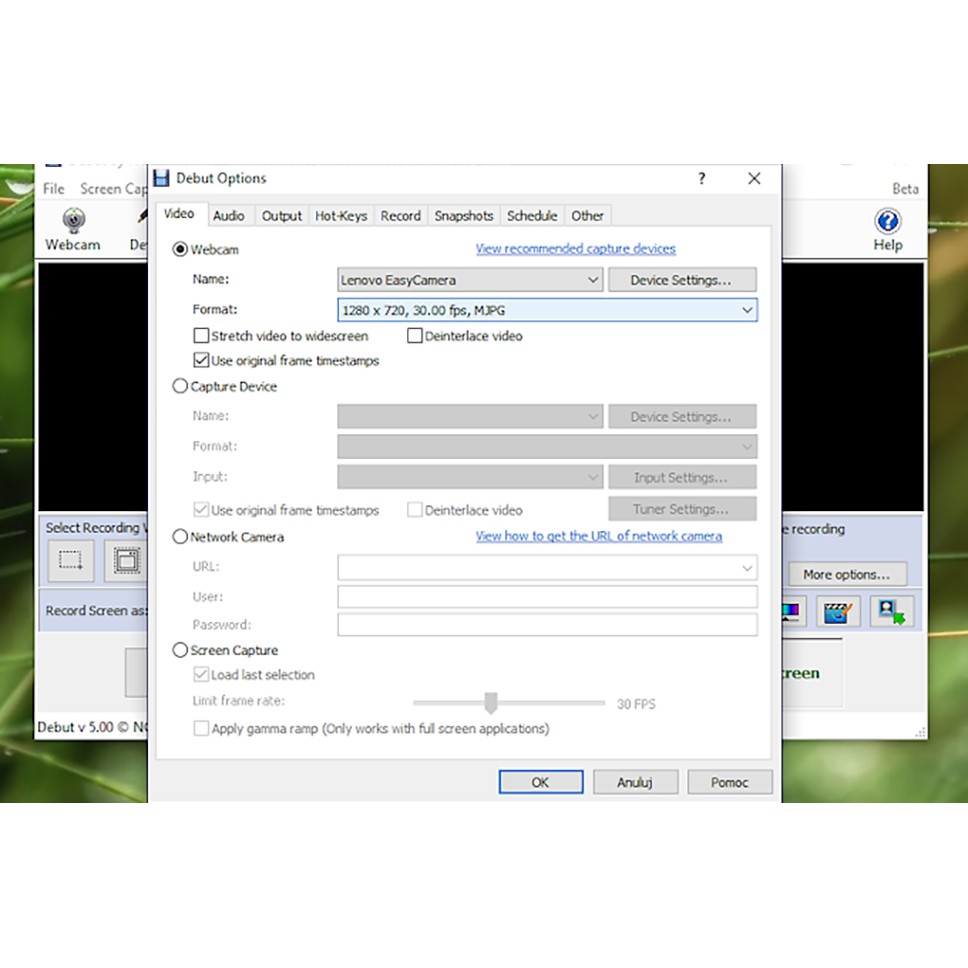Click the Debut Options floppy disk icon
968x968 pixels.
tap(161, 178)
